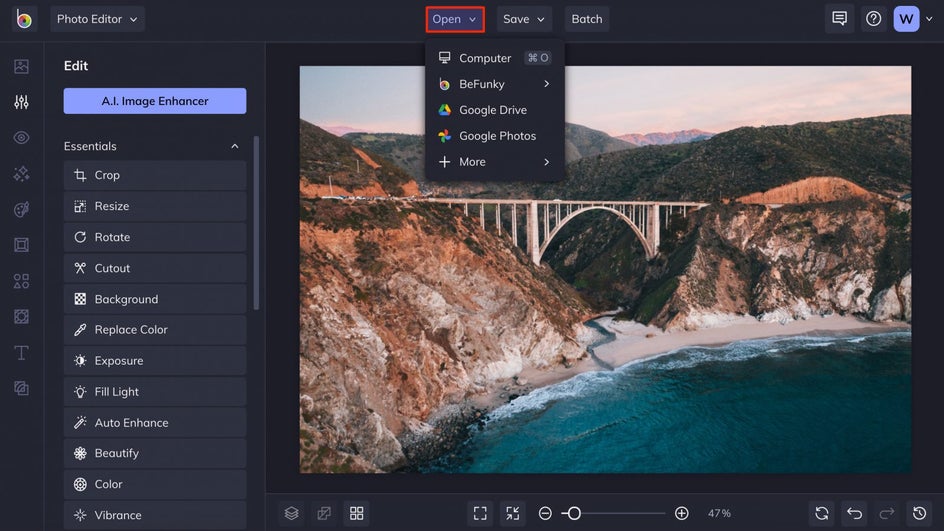944x531 pixels.
Task: Click the BeFunky logo icon
Action: point(23,19)
